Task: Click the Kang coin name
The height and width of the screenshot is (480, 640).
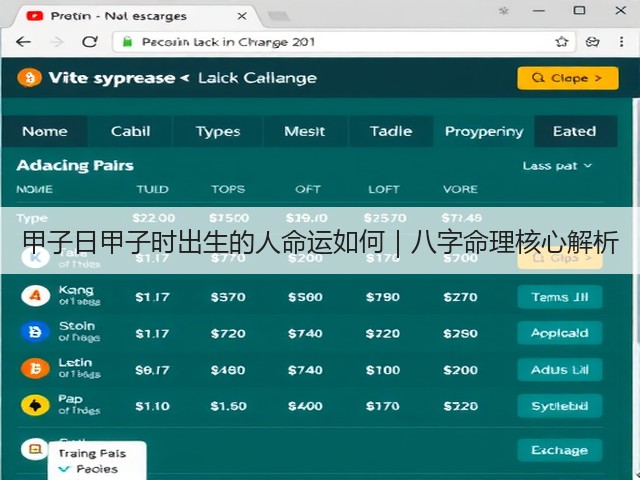Action: (76, 290)
